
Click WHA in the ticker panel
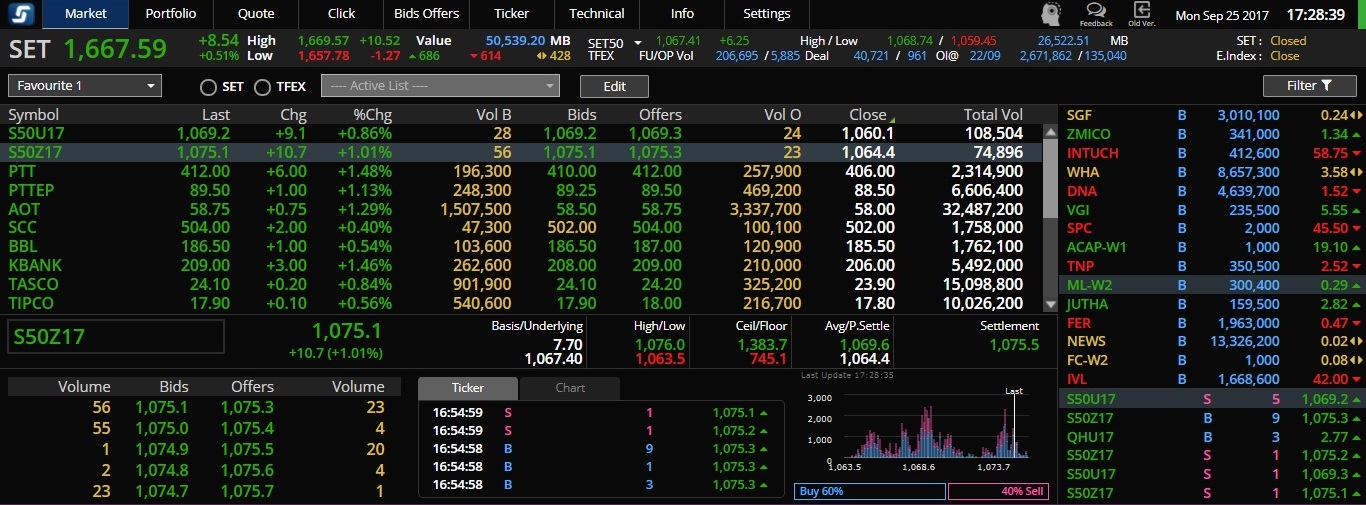coord(1082,173)
